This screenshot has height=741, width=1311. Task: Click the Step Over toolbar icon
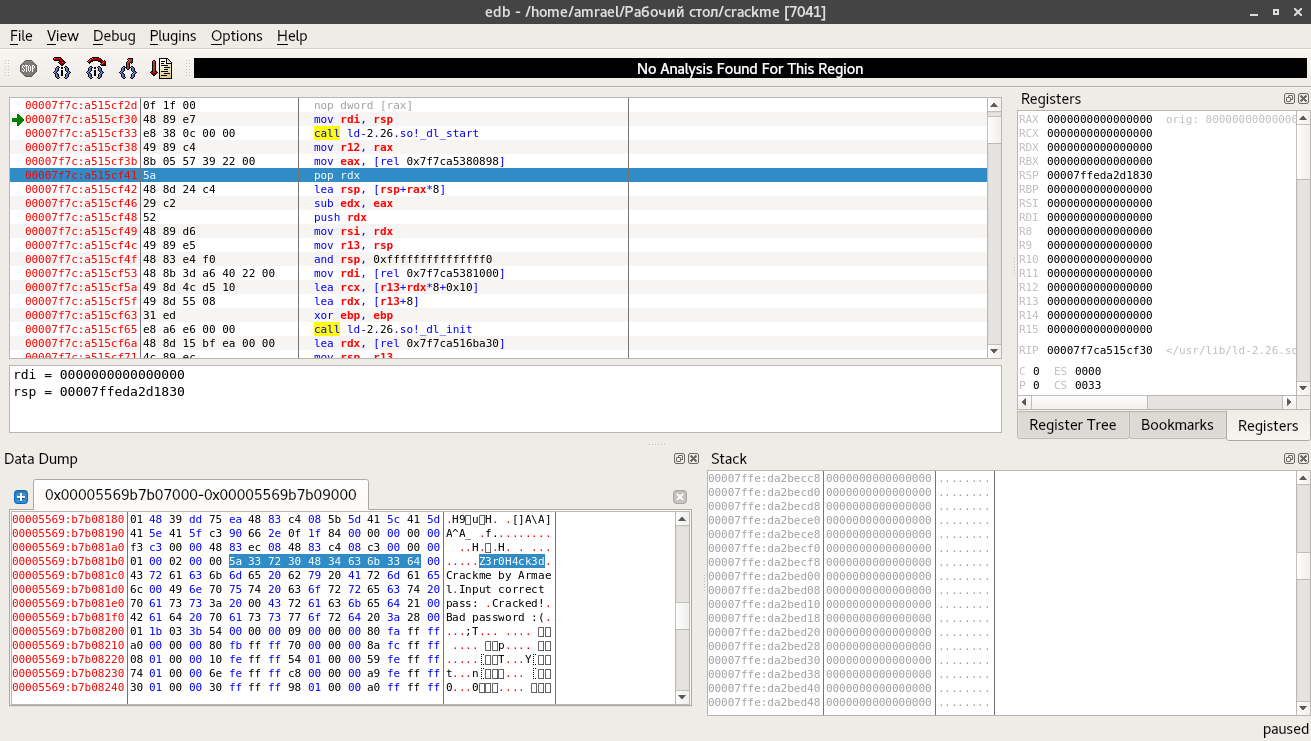click(x=95, y=69)
